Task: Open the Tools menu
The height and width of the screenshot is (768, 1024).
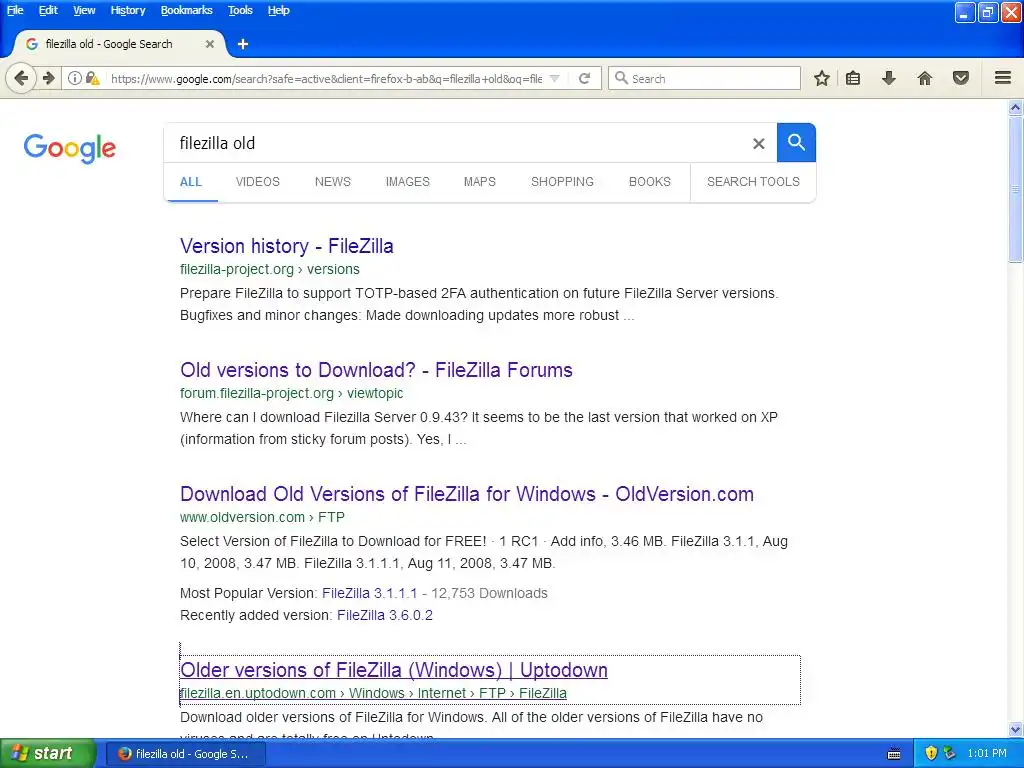Action: [240, 10]
